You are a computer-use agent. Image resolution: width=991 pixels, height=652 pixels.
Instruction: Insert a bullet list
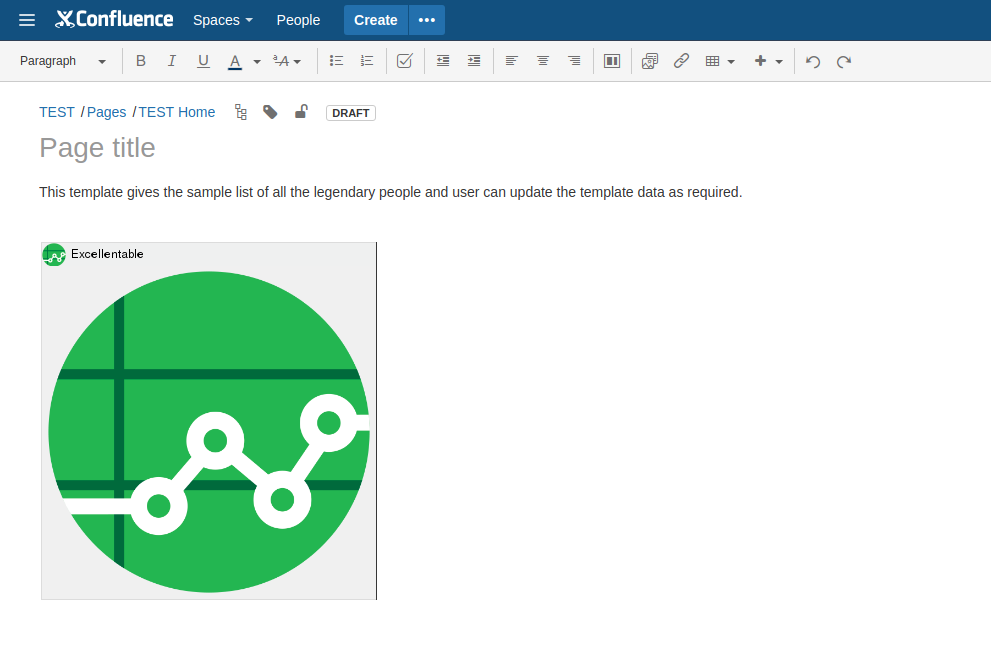pyautogui.click(x=336, y=61)
